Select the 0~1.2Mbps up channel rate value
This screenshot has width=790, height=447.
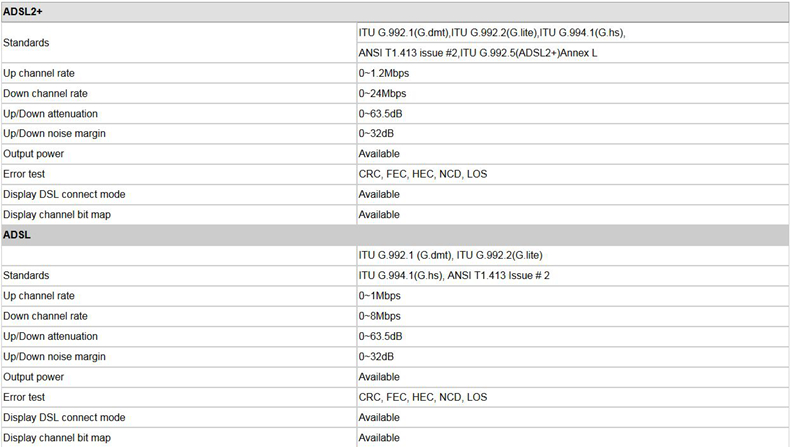(384, 73)
